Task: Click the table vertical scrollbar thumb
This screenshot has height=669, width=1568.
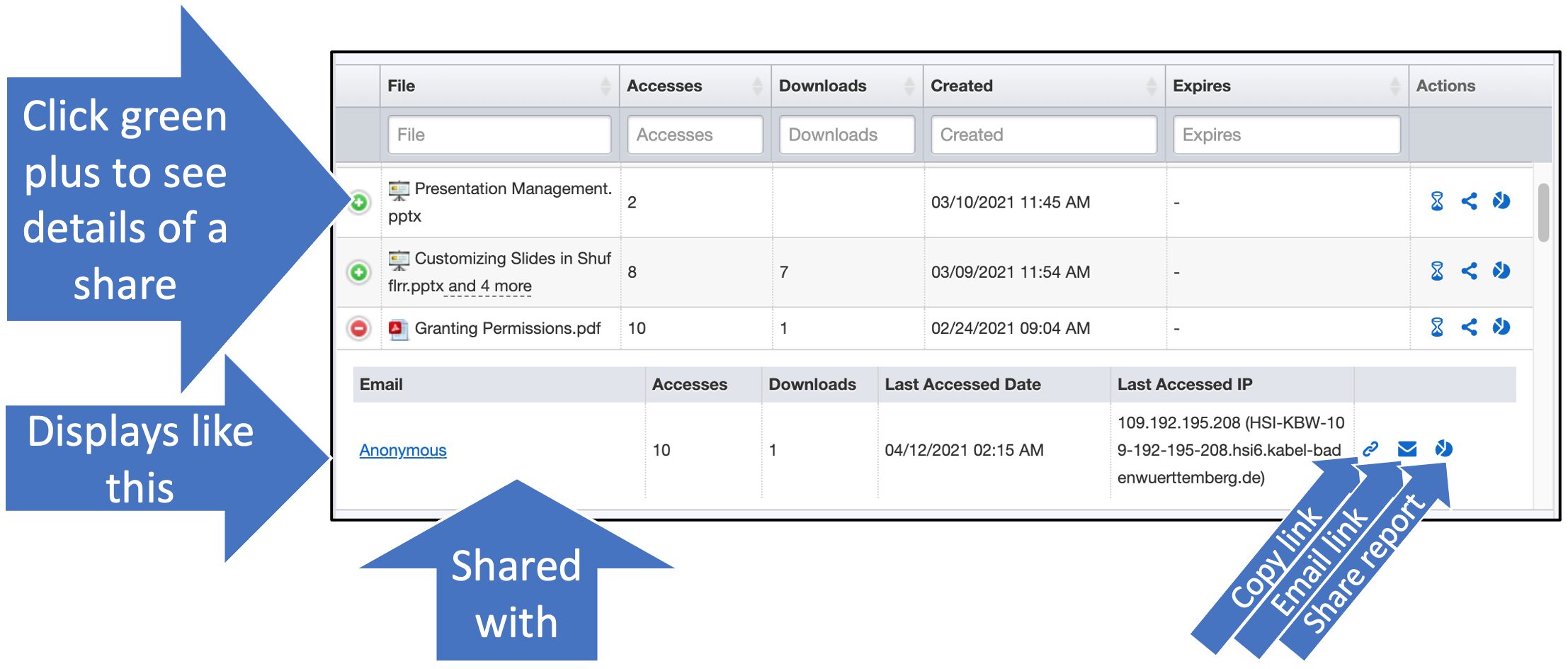Action: click(x=1543, y=213)
